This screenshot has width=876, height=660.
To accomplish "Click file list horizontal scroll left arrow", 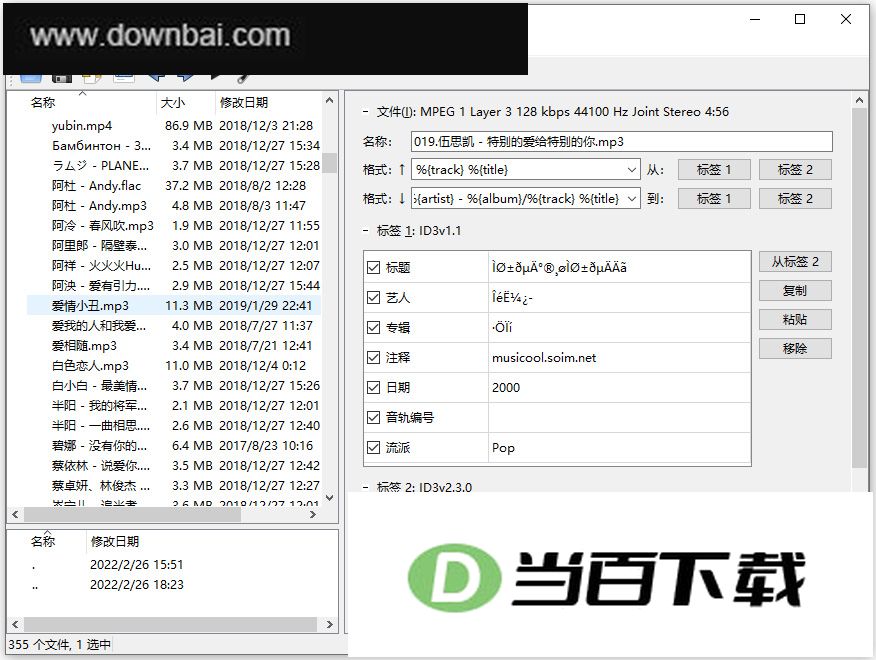I will (x=15, y=514).
